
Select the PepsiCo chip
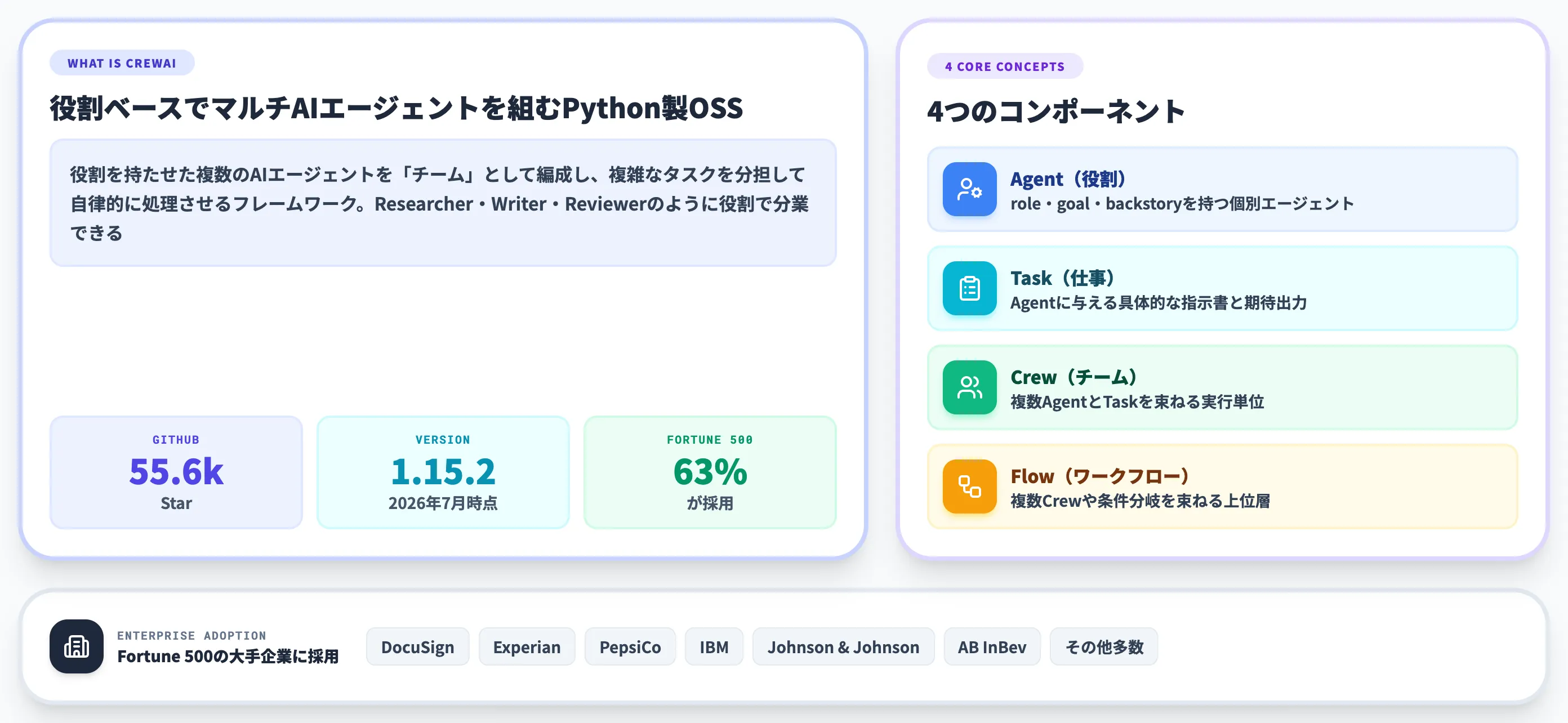tap(630, 646)
